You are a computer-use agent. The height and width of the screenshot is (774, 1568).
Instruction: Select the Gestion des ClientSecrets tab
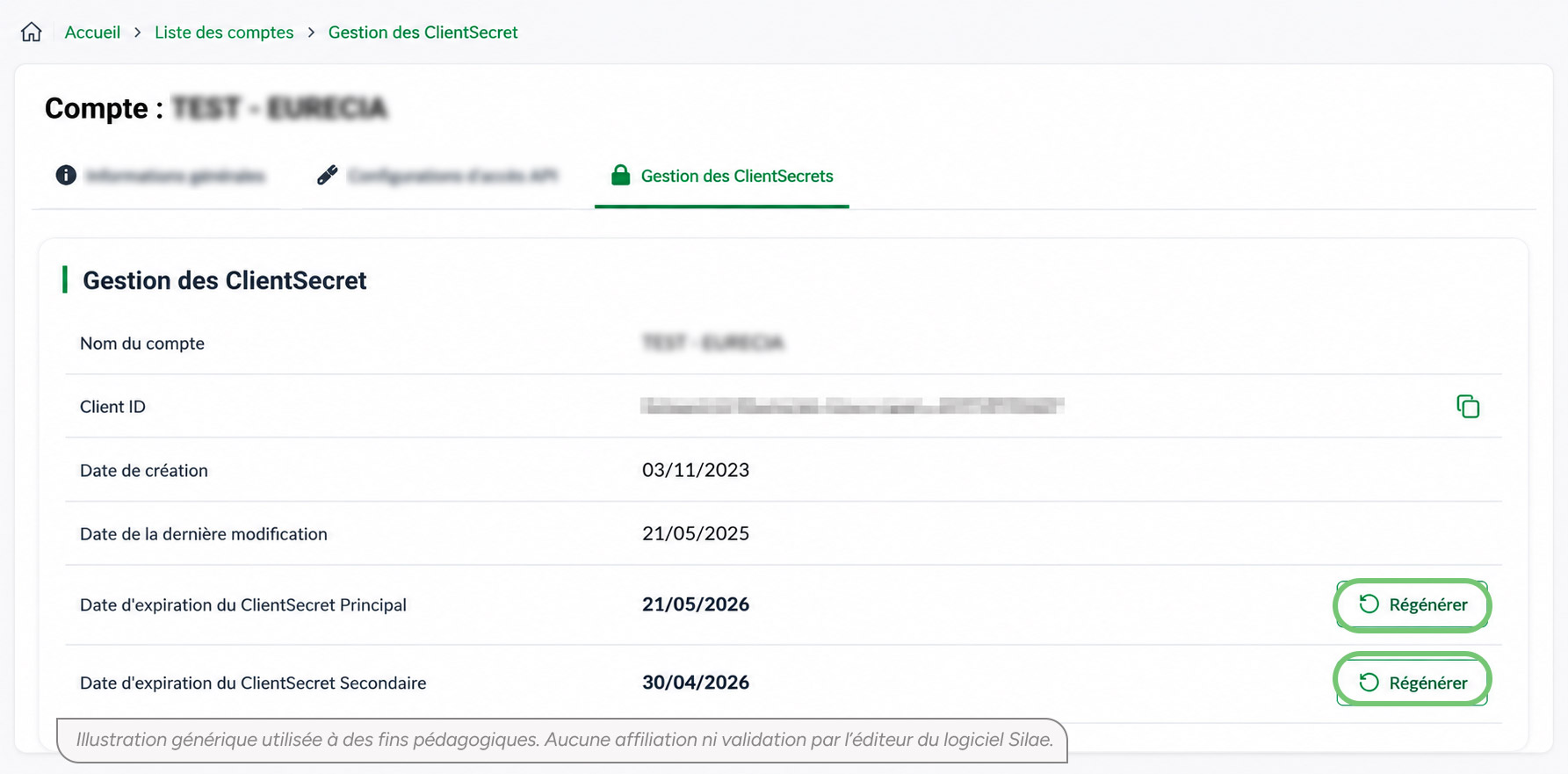tap(722, 176)
